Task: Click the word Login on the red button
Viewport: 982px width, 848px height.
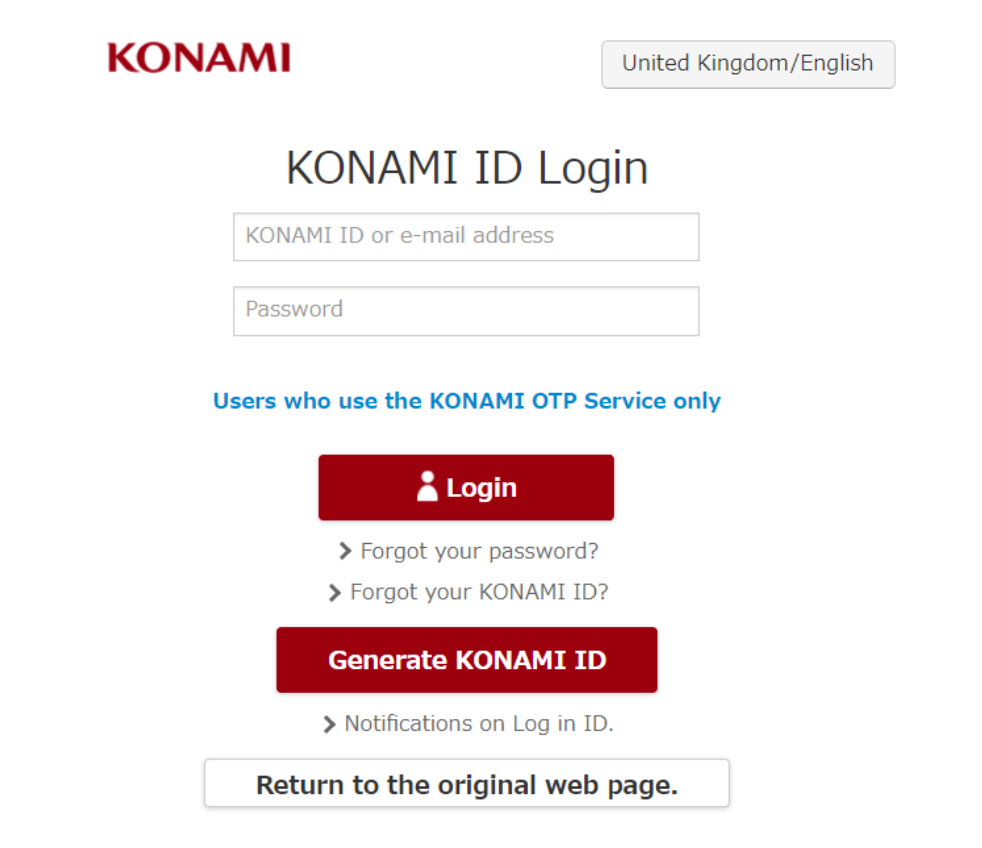Action: point(481,488)
